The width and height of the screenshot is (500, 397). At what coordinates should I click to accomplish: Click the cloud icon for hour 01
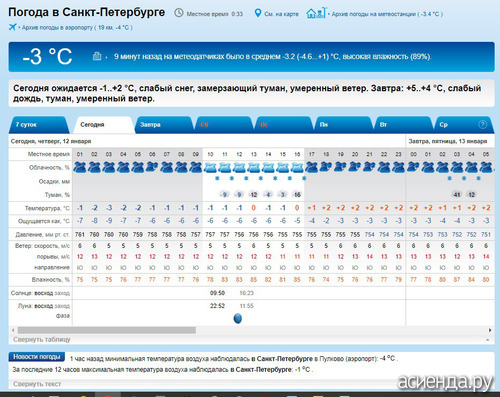80,167
